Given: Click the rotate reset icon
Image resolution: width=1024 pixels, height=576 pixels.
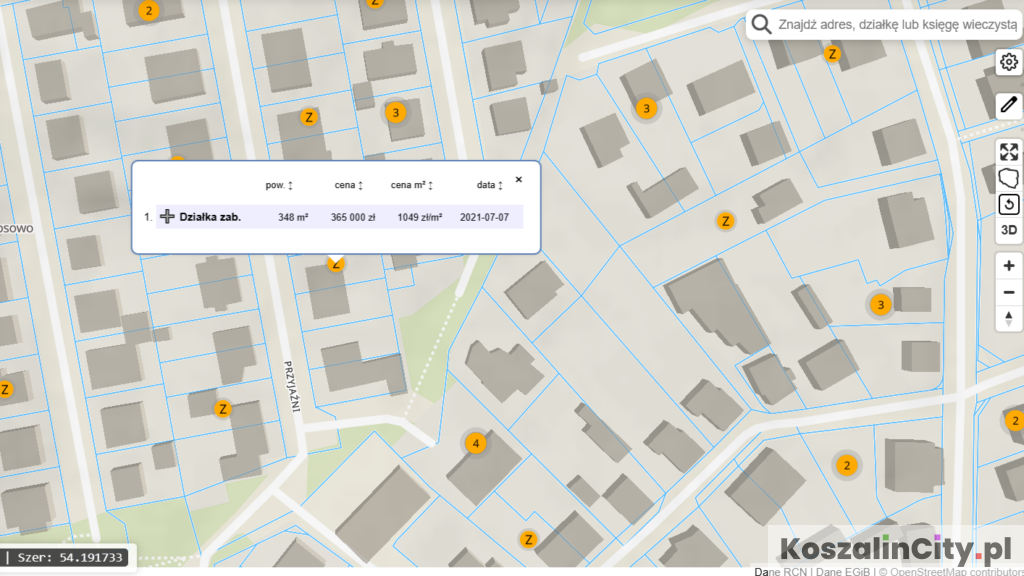Looking at the screenshot, I should 1009,204.
